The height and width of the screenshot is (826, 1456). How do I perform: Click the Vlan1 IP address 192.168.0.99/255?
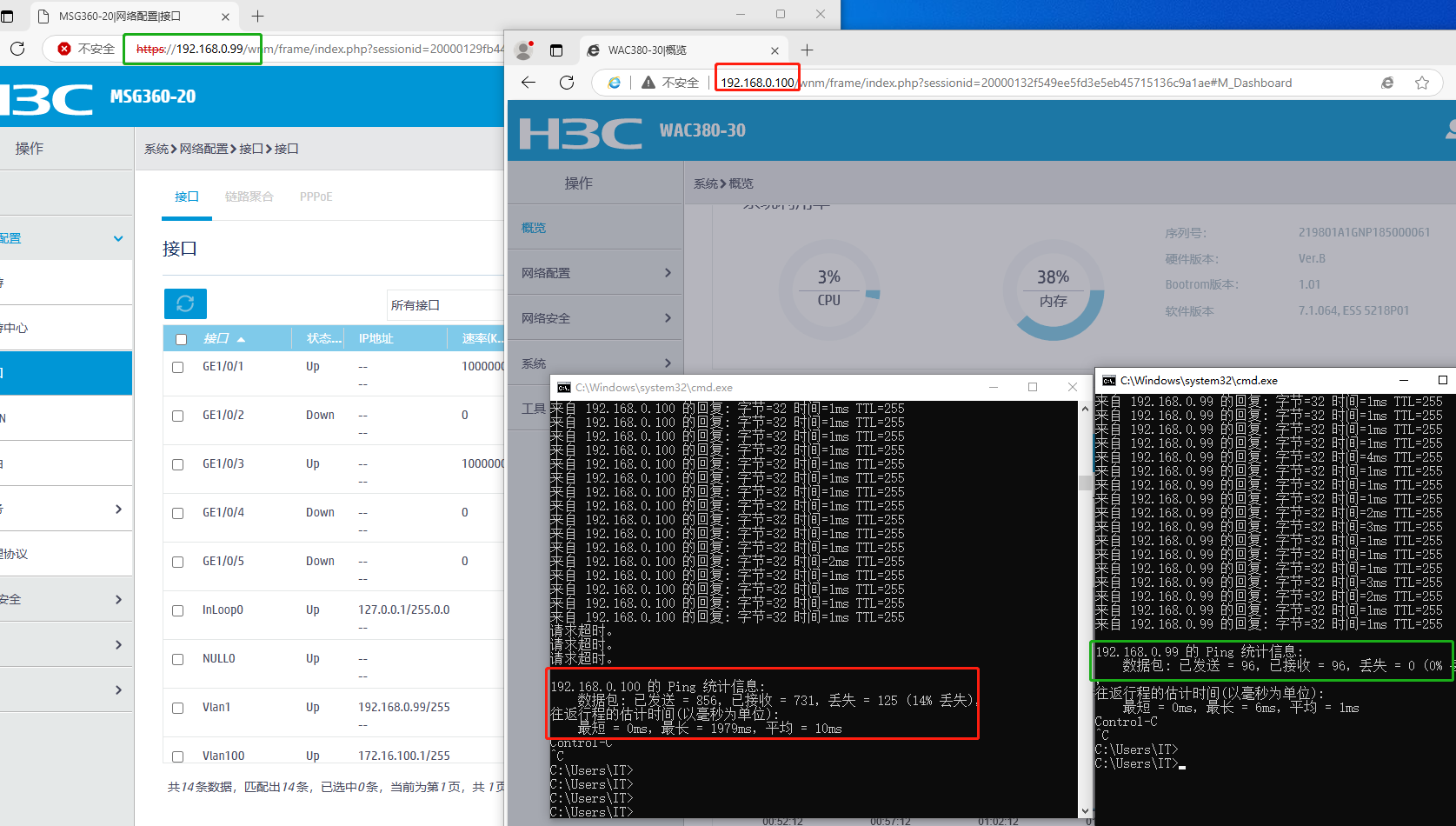404,708
